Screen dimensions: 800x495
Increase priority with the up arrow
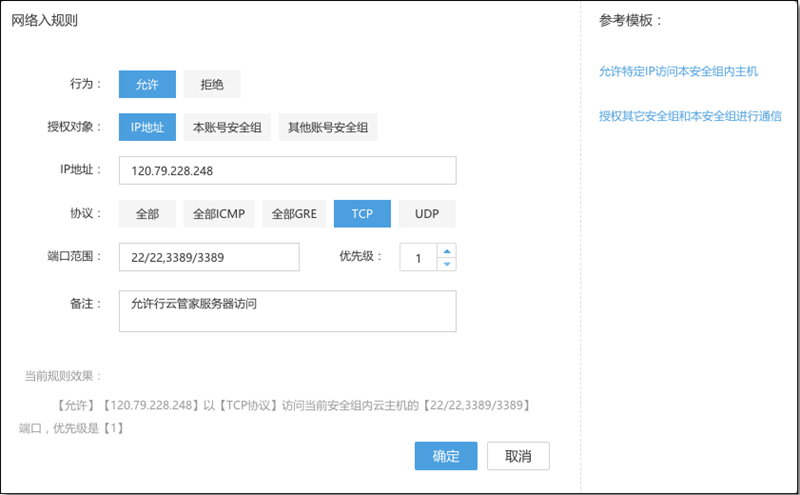446,251
